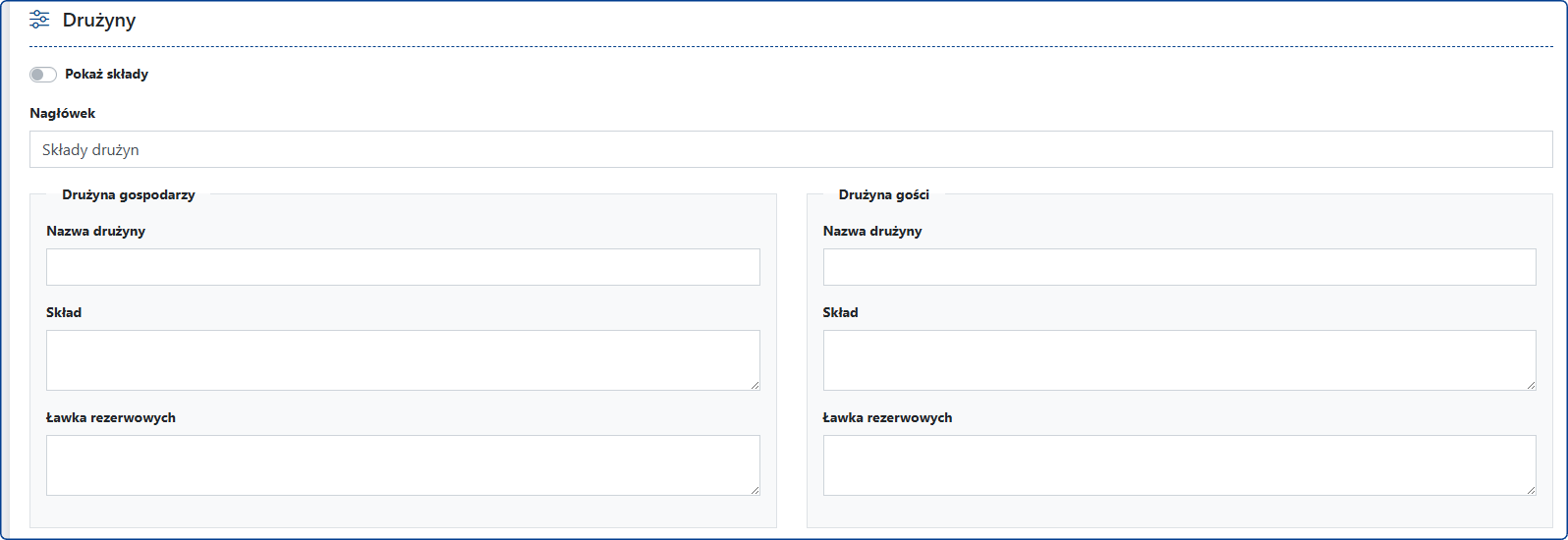Click resize handle of guest team Skład textarea
Viewport: 1568px width, 540px height.
pos(1531,385)
